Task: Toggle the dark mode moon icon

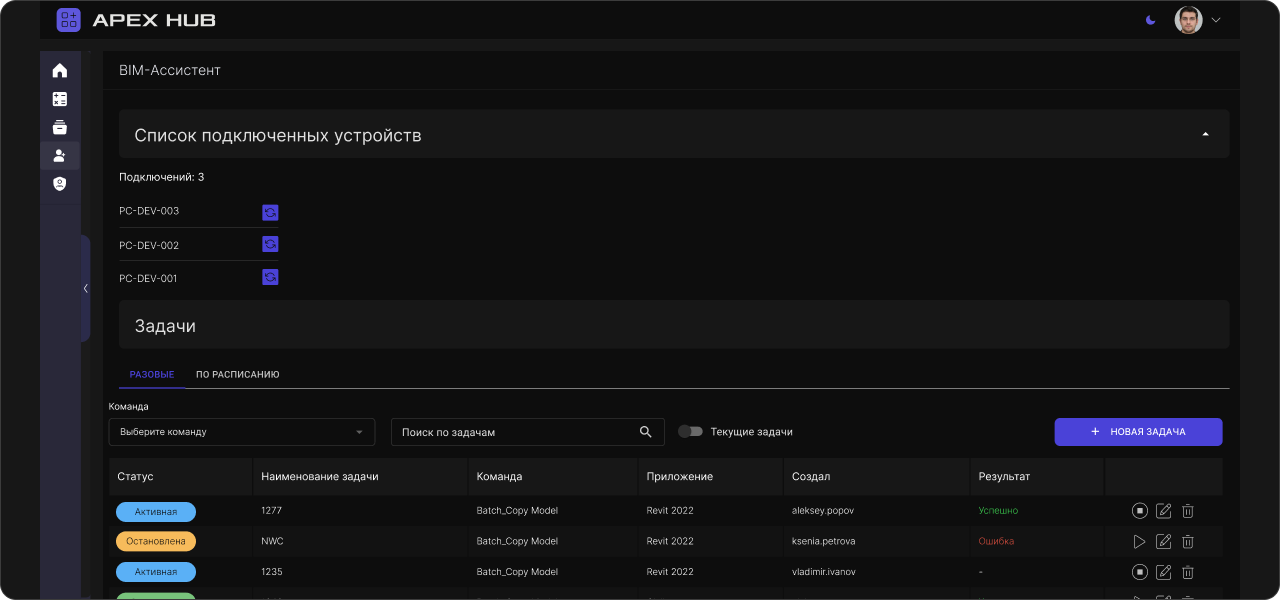Action: point(1151,20)
